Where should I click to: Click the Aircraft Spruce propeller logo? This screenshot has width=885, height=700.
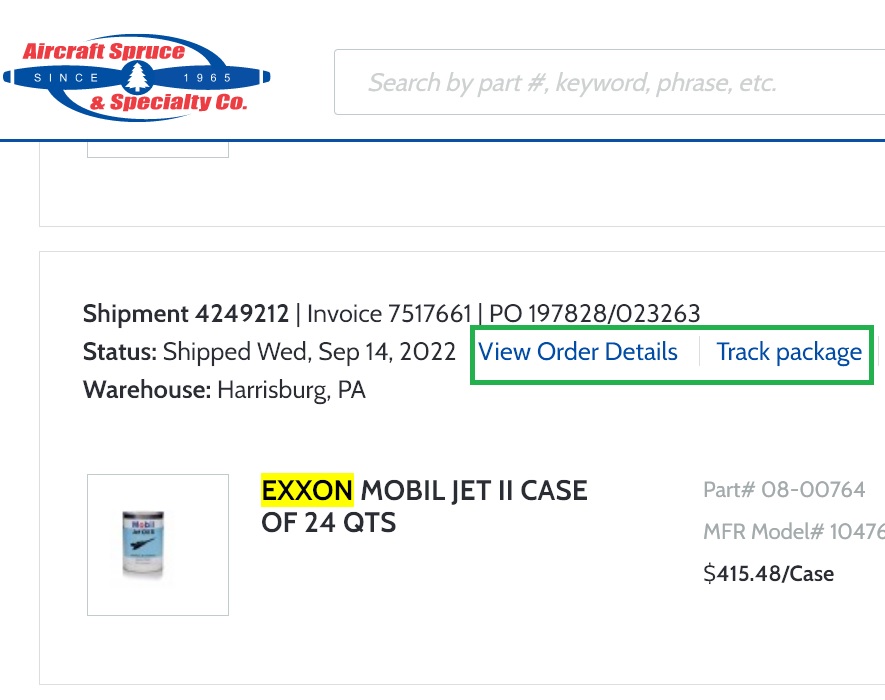pos(137,77)
